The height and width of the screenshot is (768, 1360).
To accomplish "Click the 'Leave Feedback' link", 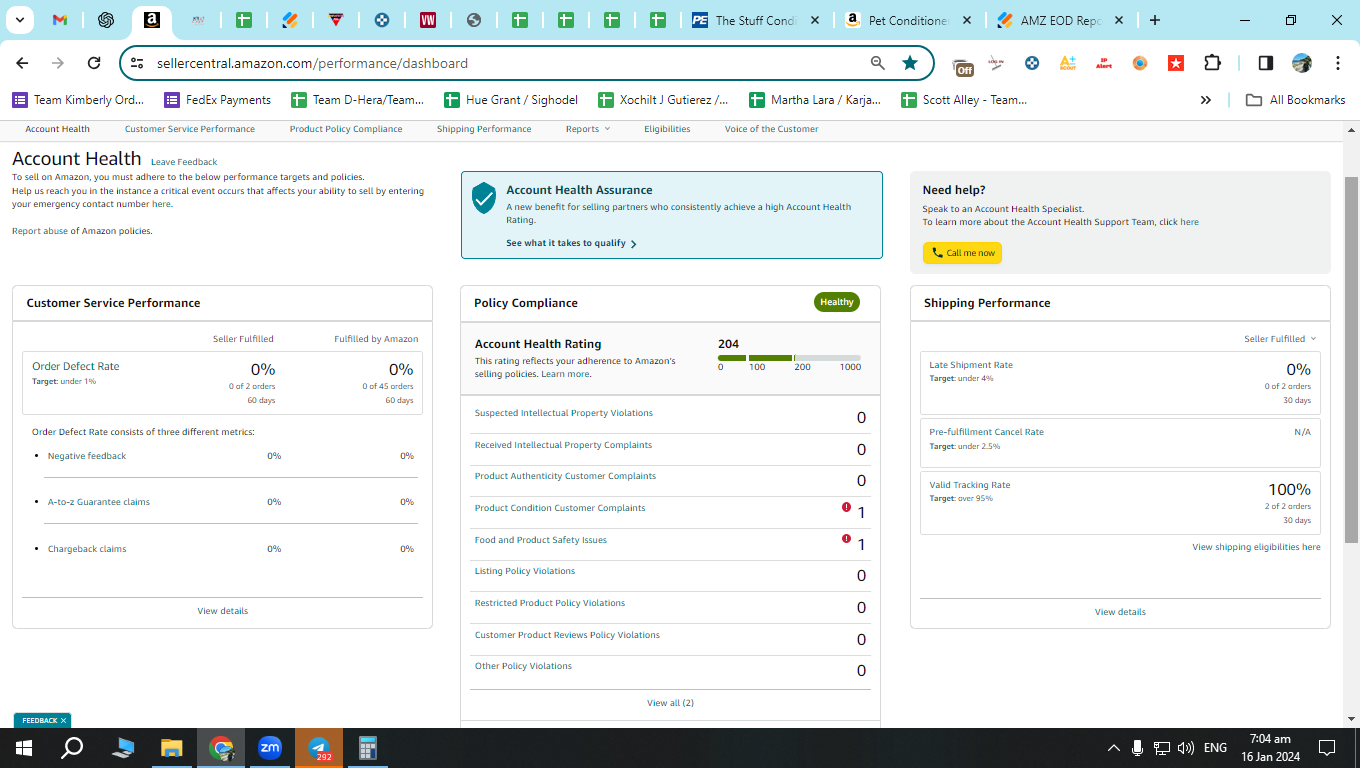I will point(184,162).
